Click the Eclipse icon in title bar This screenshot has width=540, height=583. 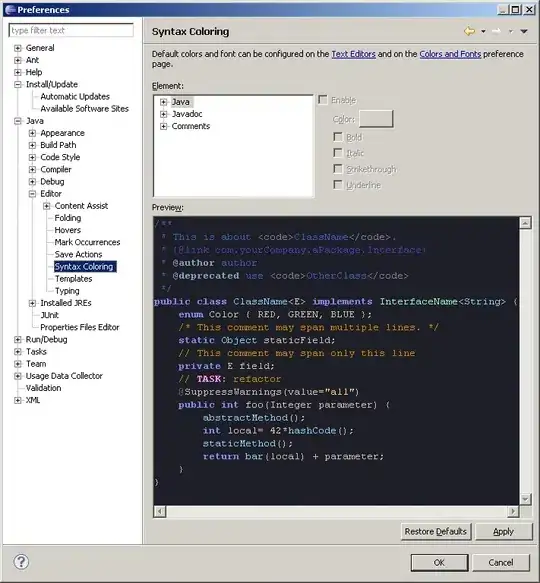click(x=11, y=10)
